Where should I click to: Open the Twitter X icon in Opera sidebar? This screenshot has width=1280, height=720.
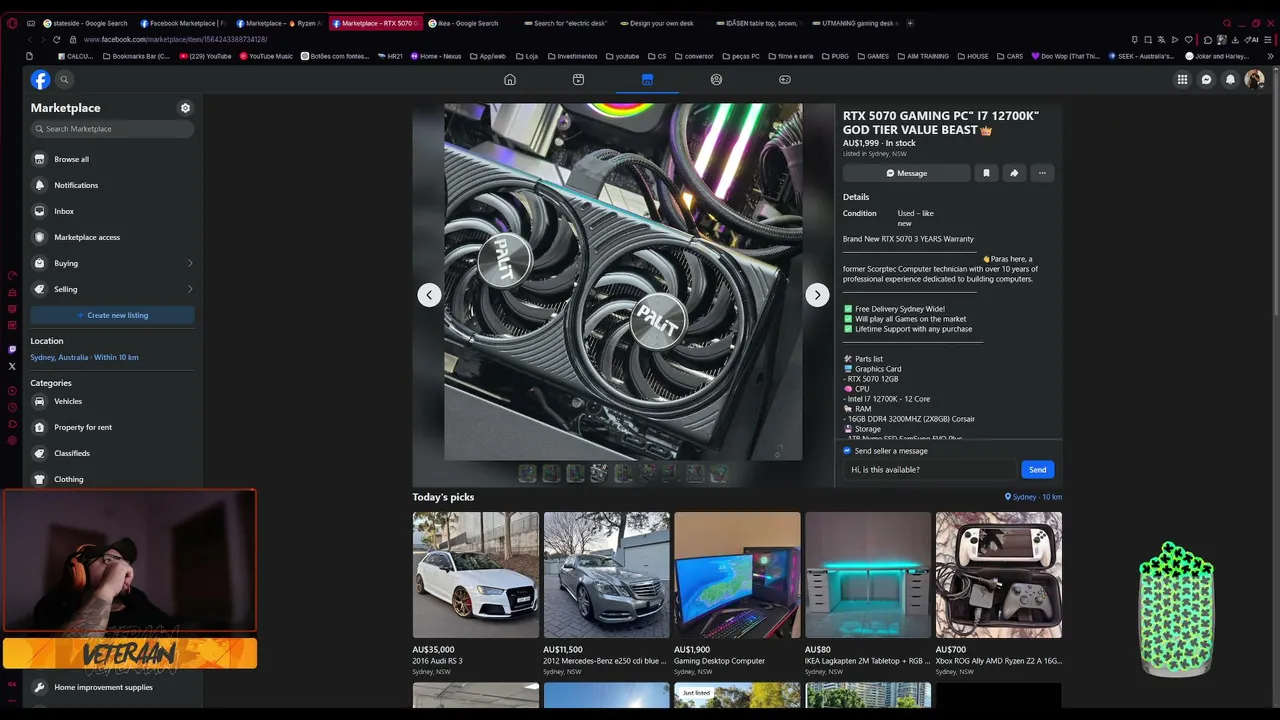coord(12,366)
